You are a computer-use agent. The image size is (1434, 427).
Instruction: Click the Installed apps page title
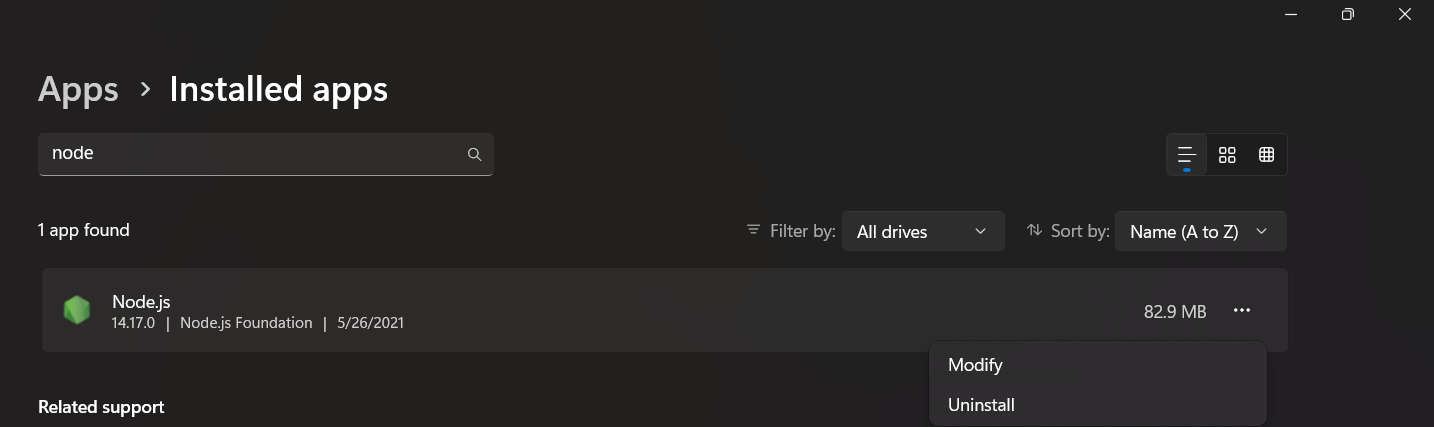(x=278, y=90)
